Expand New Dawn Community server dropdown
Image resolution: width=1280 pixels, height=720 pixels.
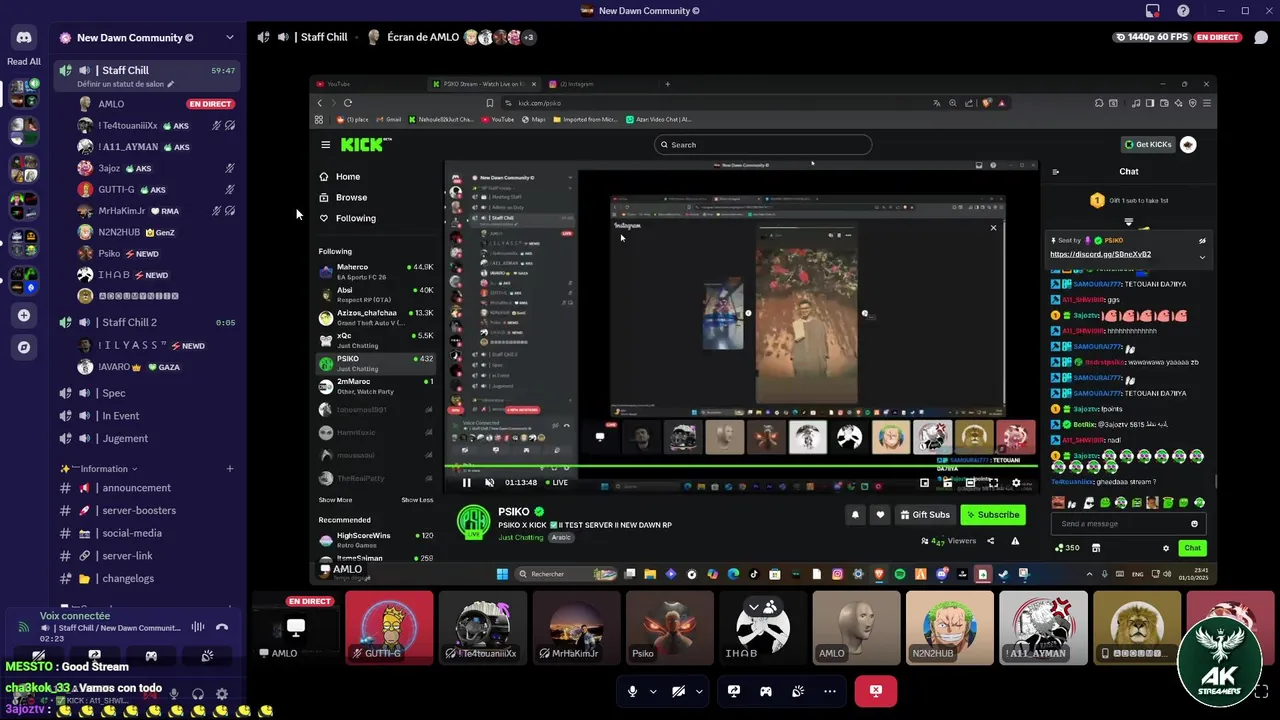point(230,38)
